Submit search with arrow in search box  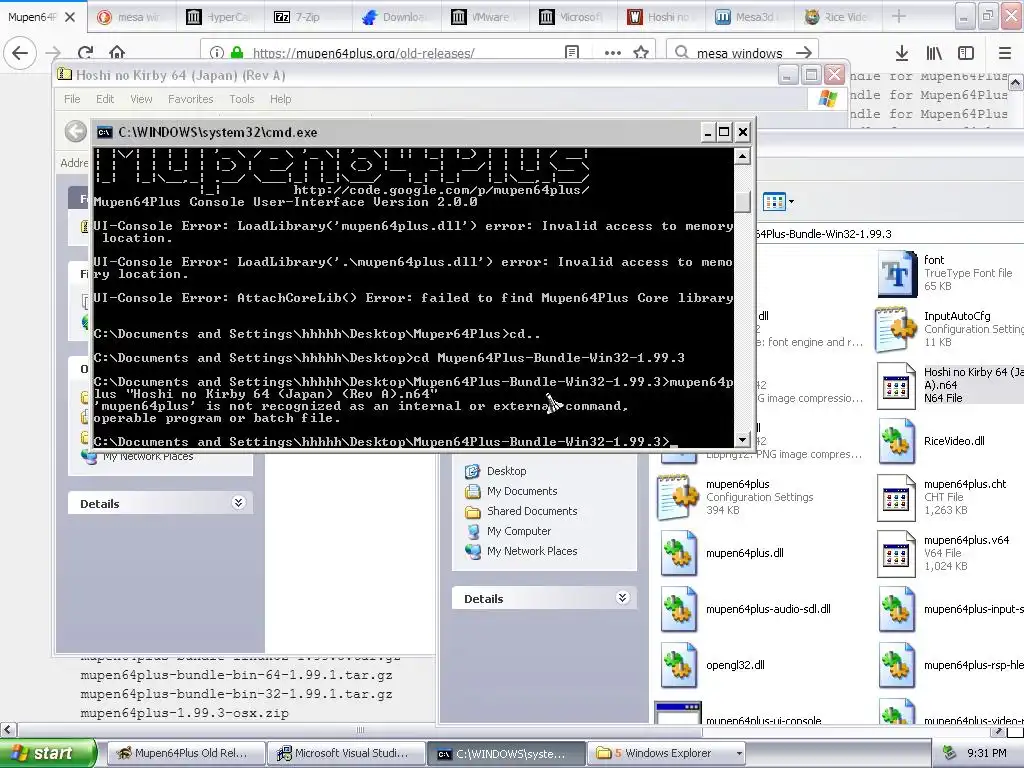(804, 52)
